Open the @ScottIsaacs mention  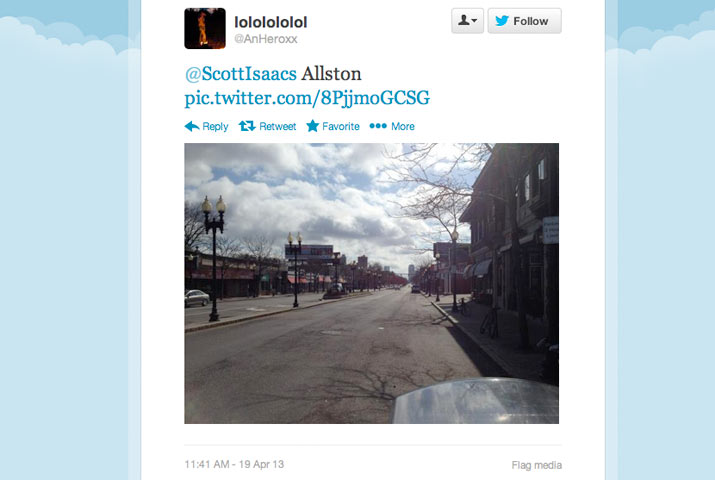[x=240, y=74]
